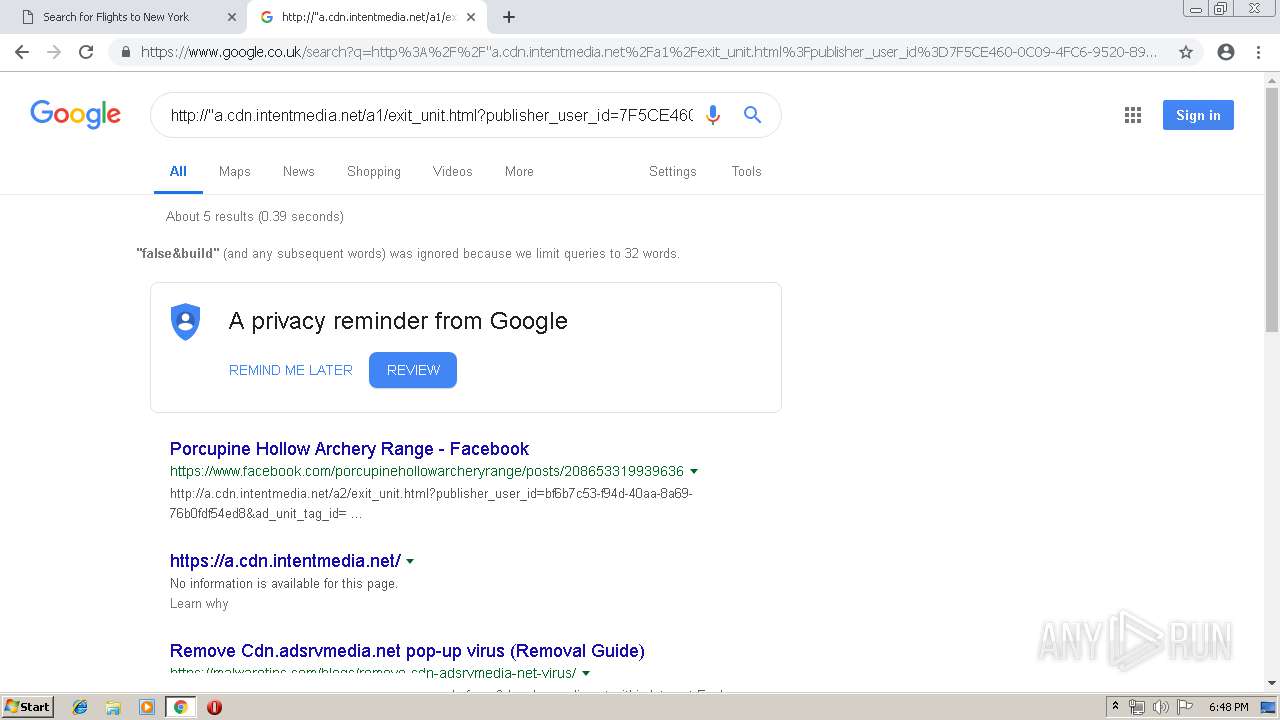This screenshot has height=720, width=1280.
Task: Click REMIND ME LATER on privacy reminder
Action: (291, 370)
